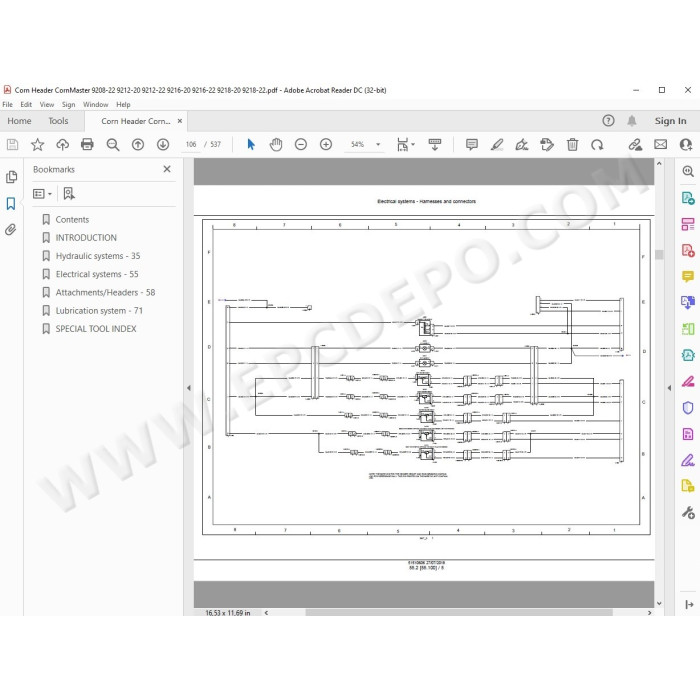Go to previous page arrow
Image resolution: width=700 pixels, height=700 pixels.
[138, 144]
